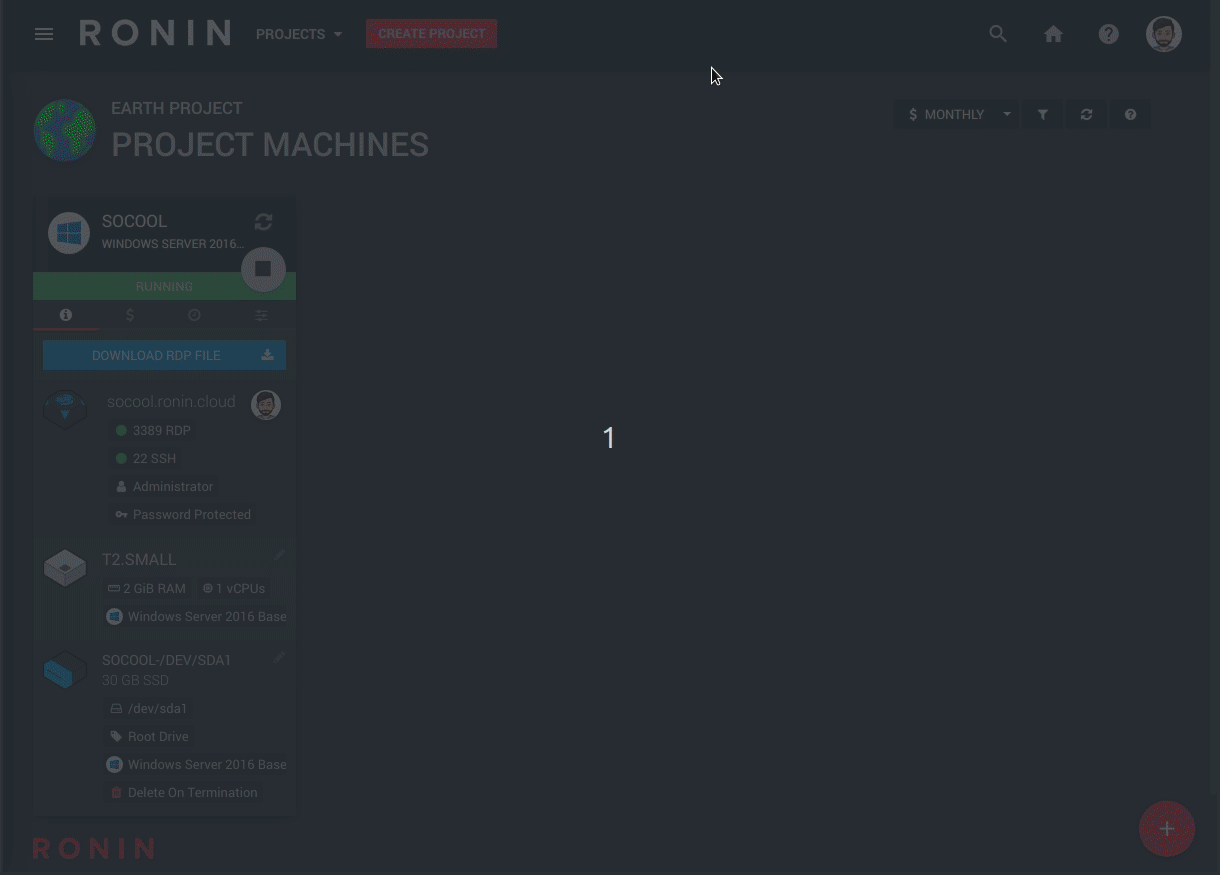Switch to the cost dollar tab
Viewport: 1220px width, 875px height.
[x=130, y=315]
